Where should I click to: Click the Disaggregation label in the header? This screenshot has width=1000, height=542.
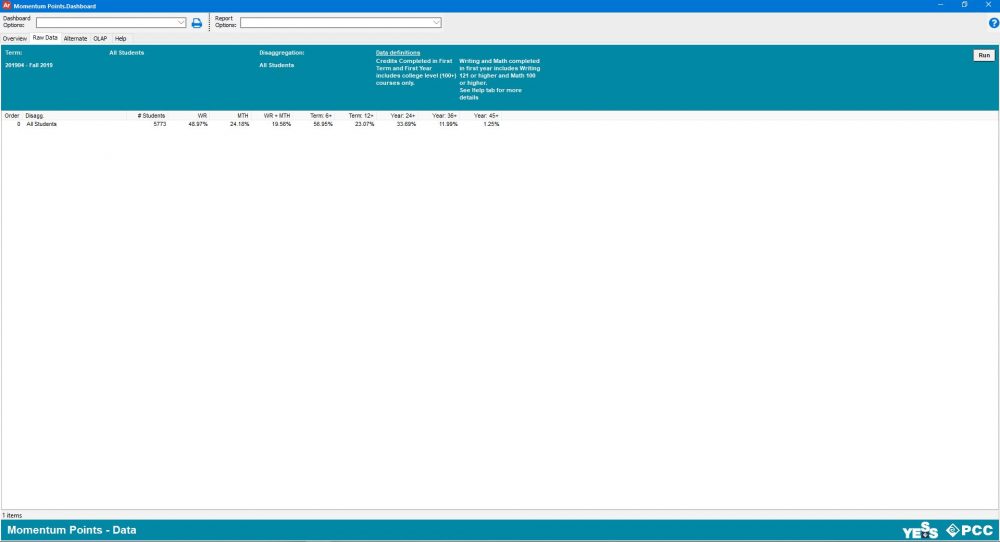coord(282,53)
